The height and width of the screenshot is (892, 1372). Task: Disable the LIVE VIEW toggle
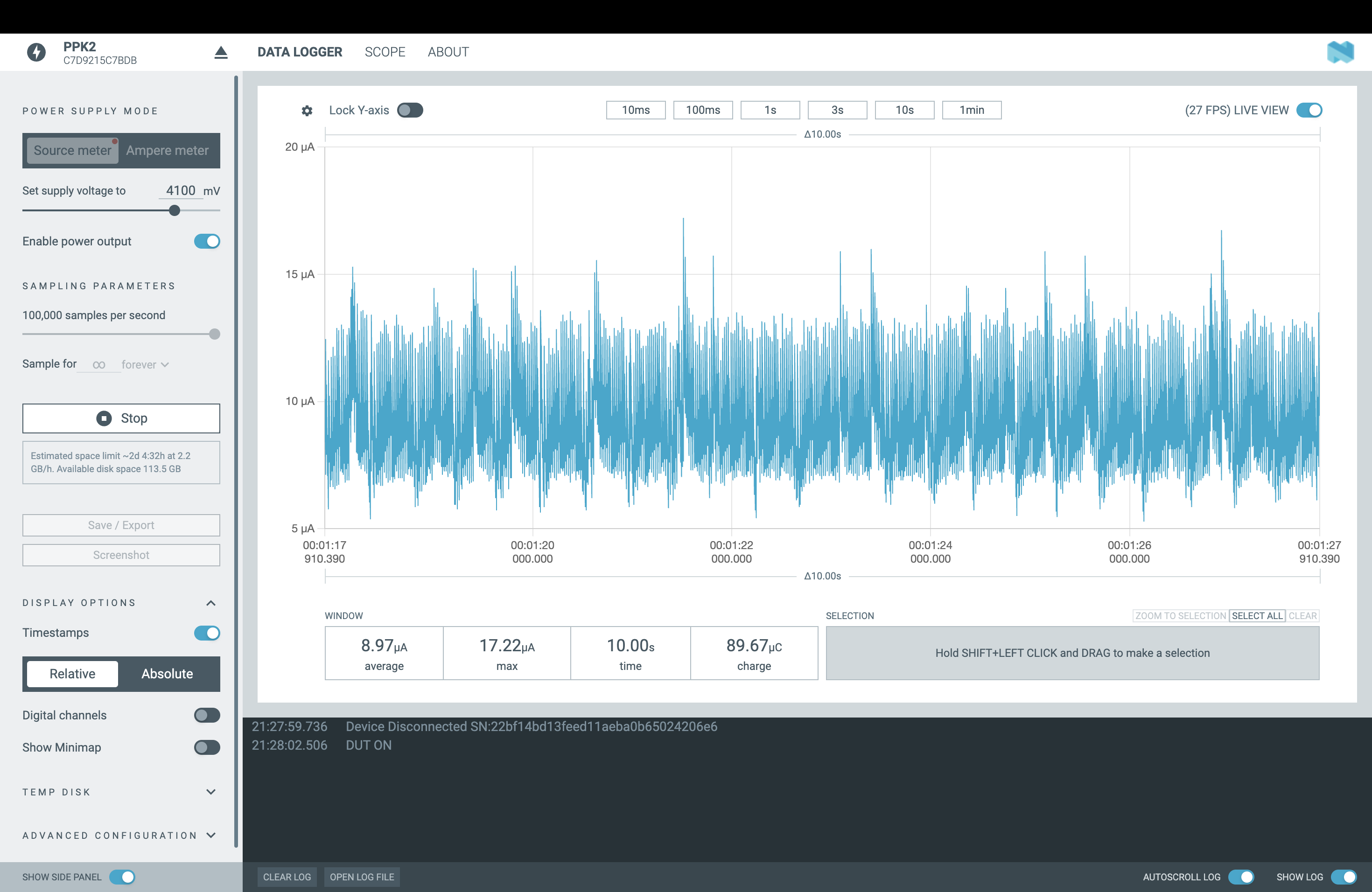pyautogui.click(x=1309, y=110)
